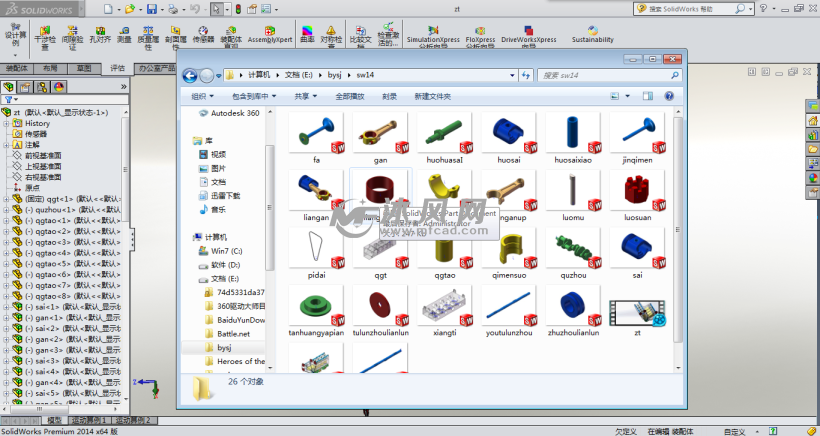Screen dimensions: 820x436
Task: Expand the 注解 annotations tree node
Action: click(x=6, y=145)
